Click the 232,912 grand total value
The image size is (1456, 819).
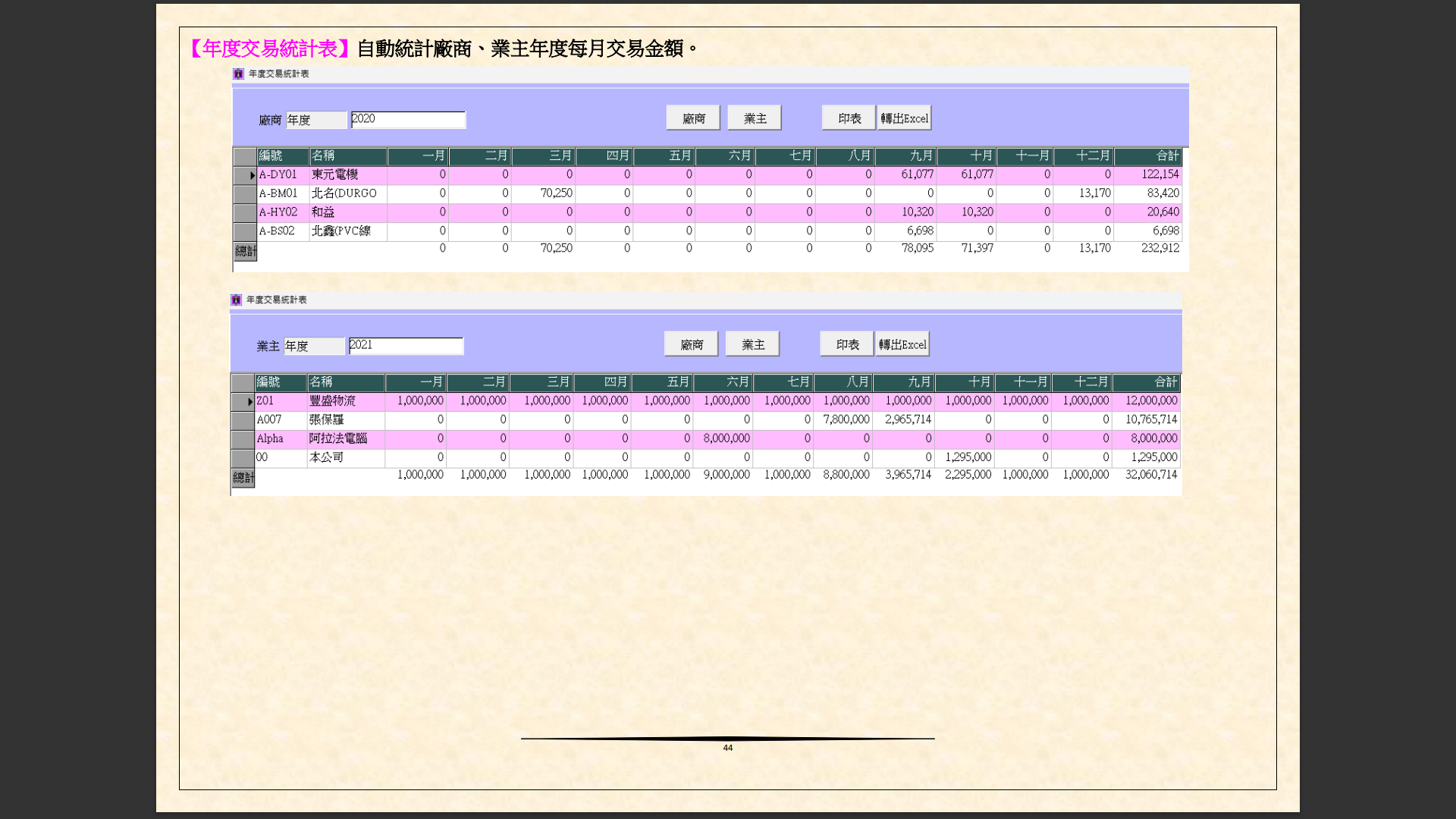1160,249
